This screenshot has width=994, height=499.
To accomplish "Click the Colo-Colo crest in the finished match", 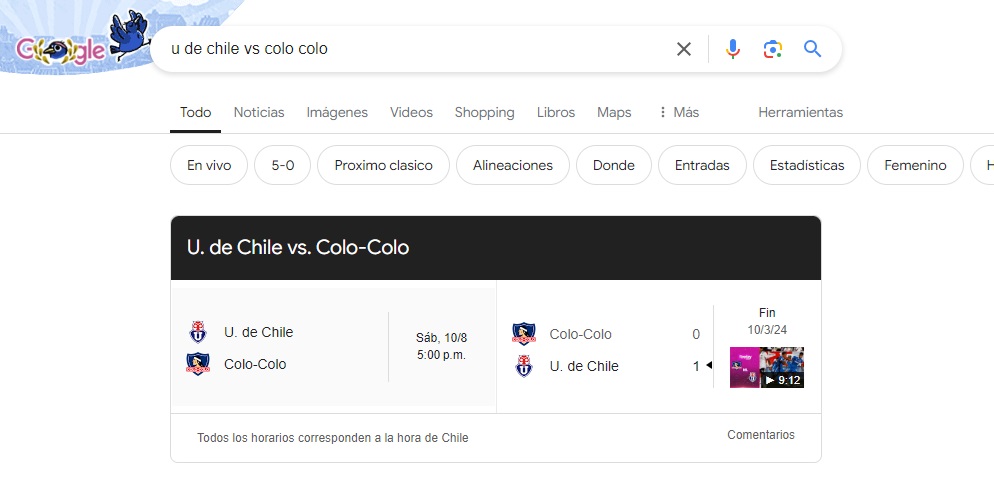I will [x=523, y=334].
